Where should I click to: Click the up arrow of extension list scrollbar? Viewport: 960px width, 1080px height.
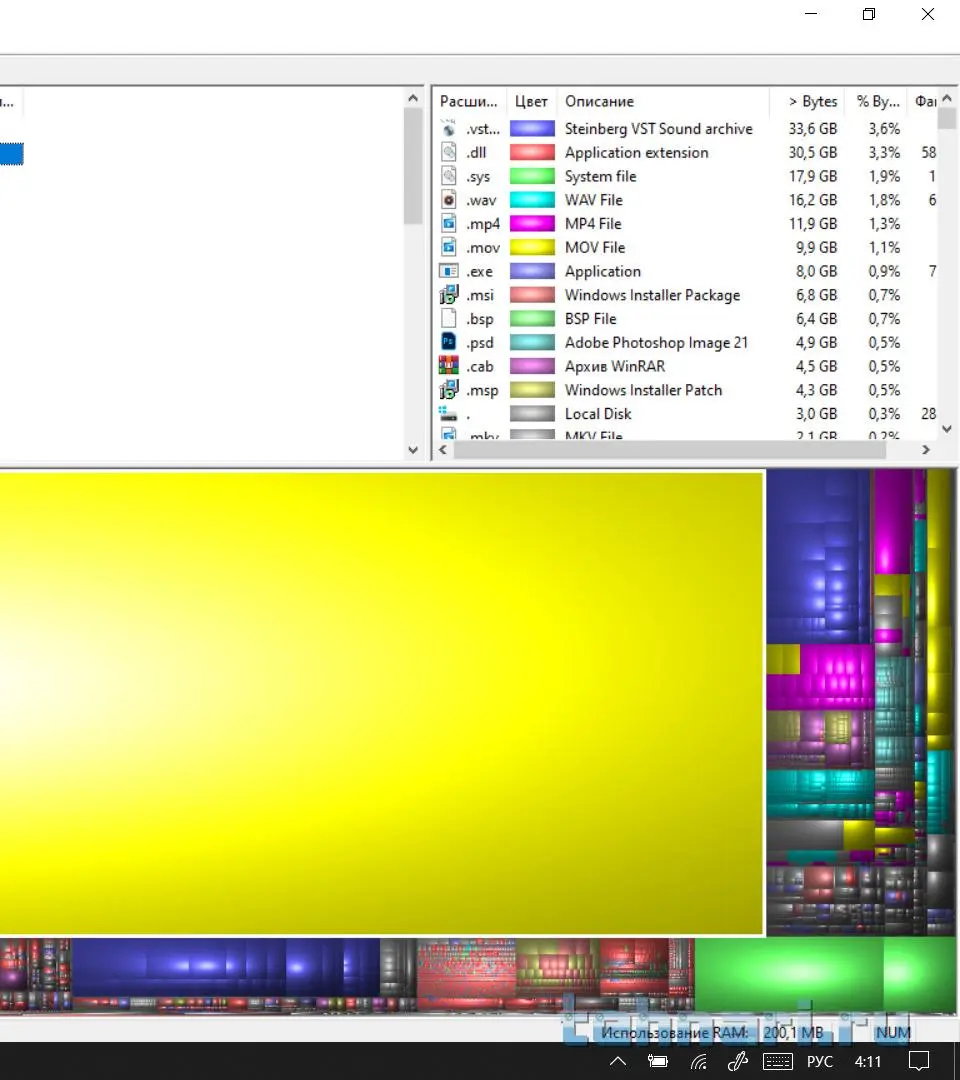click(947, 98)
